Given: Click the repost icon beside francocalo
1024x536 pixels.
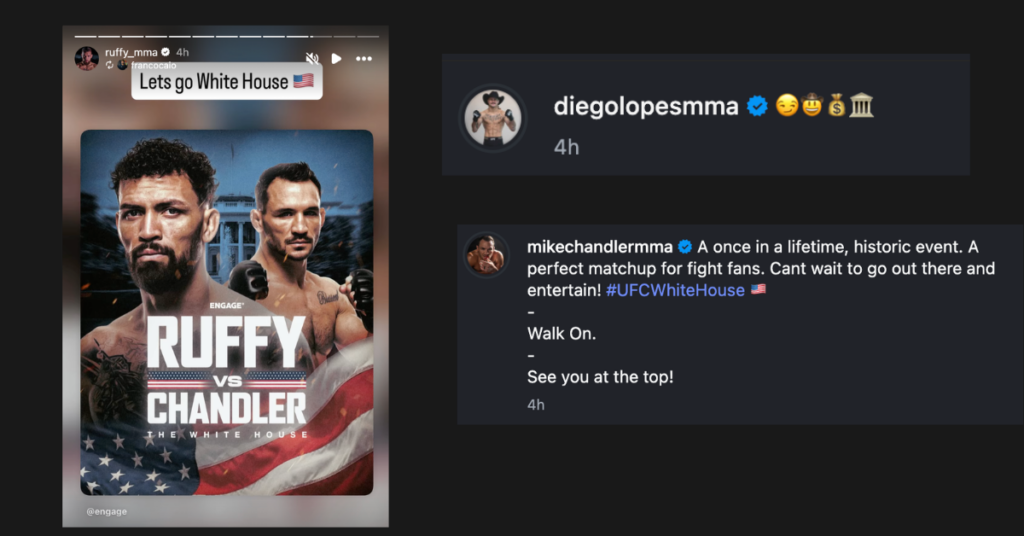Looking at the screenshot, I should click(108, 65).
